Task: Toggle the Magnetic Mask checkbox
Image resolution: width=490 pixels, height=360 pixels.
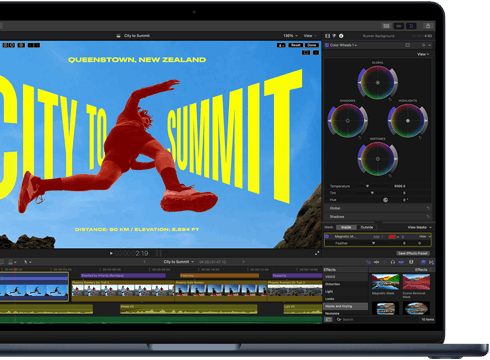Action: 327,236
